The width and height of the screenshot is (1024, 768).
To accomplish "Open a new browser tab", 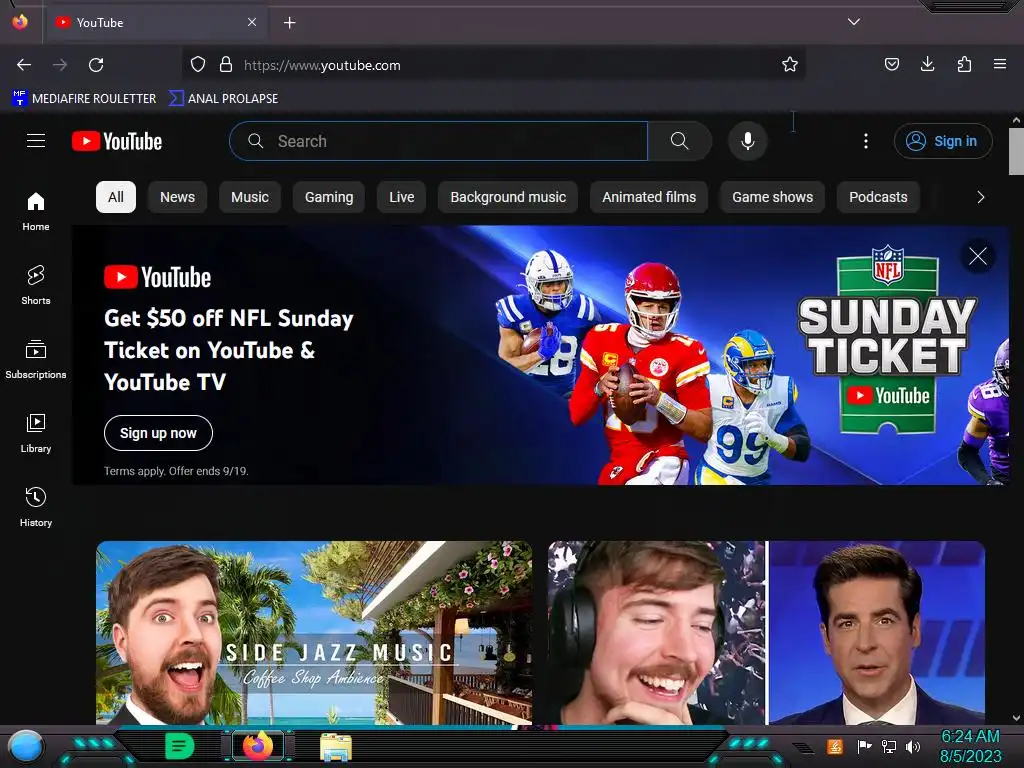I will pos(289,23).
